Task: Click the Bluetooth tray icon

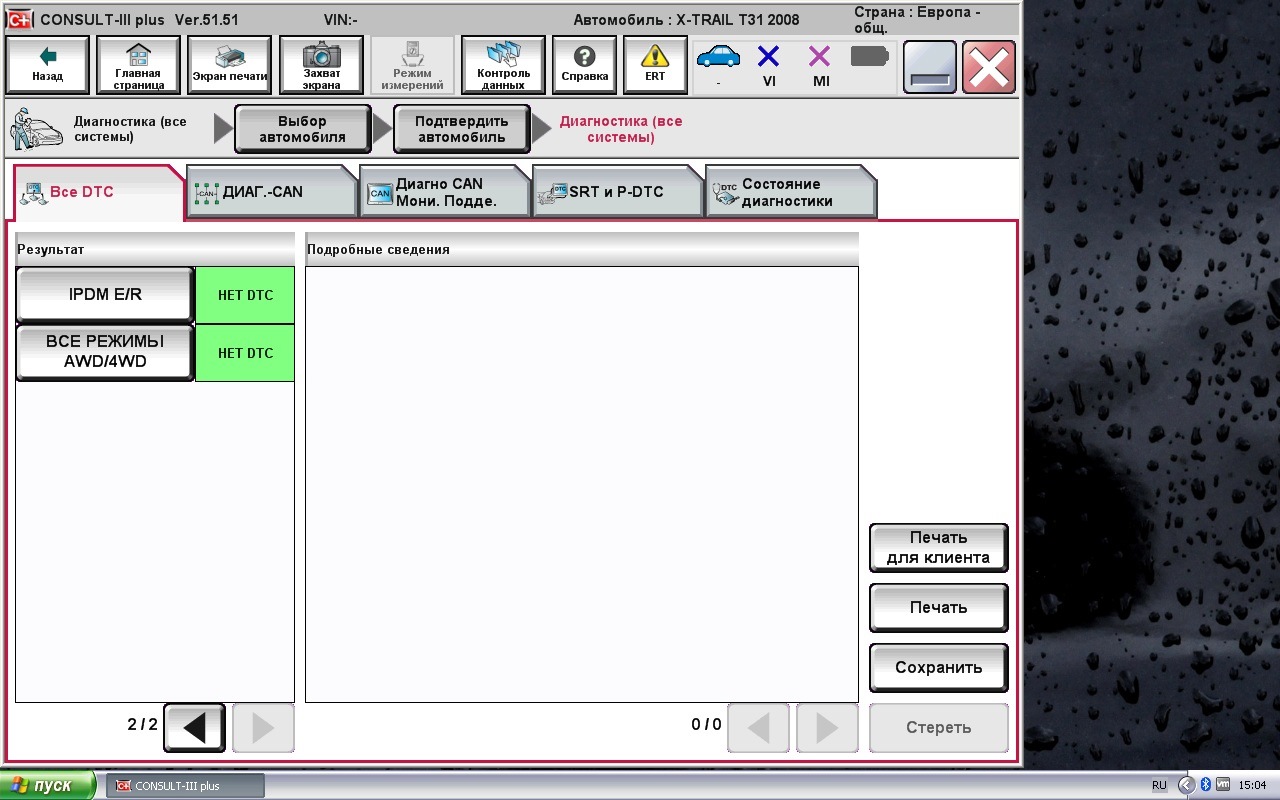Action: point(1205,785)
